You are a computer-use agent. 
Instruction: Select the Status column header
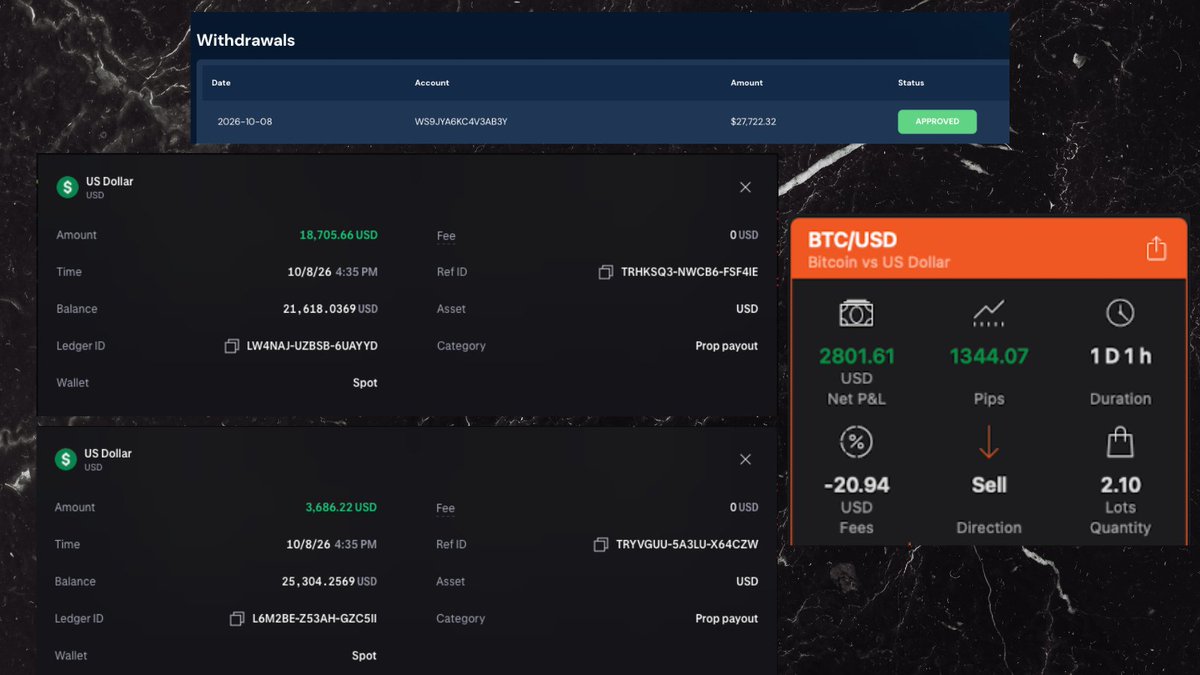pos(911,83)
